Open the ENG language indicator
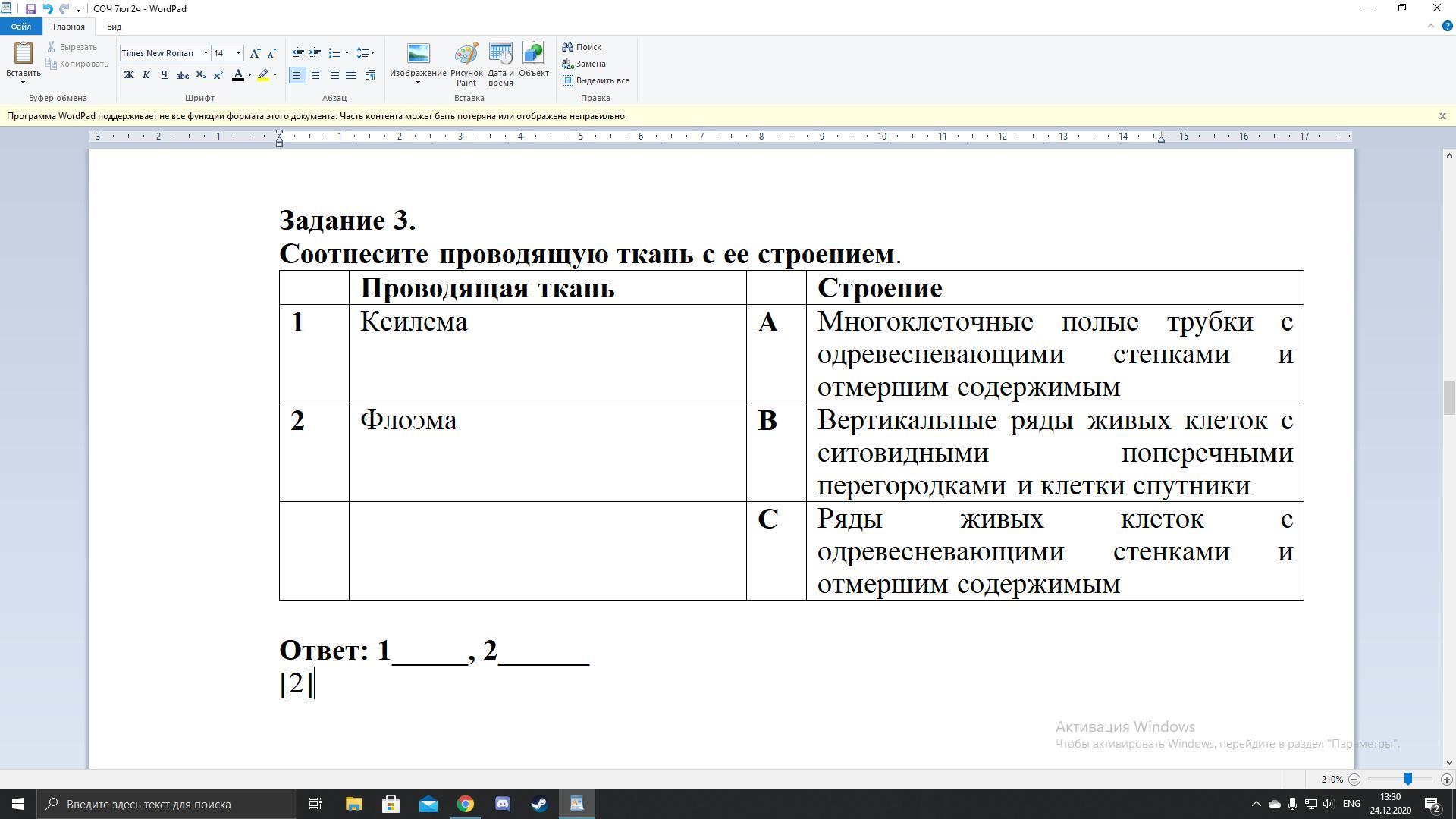Image resolution: width=1456 pixels, height=819 pixels. (x=1351, y=804)
